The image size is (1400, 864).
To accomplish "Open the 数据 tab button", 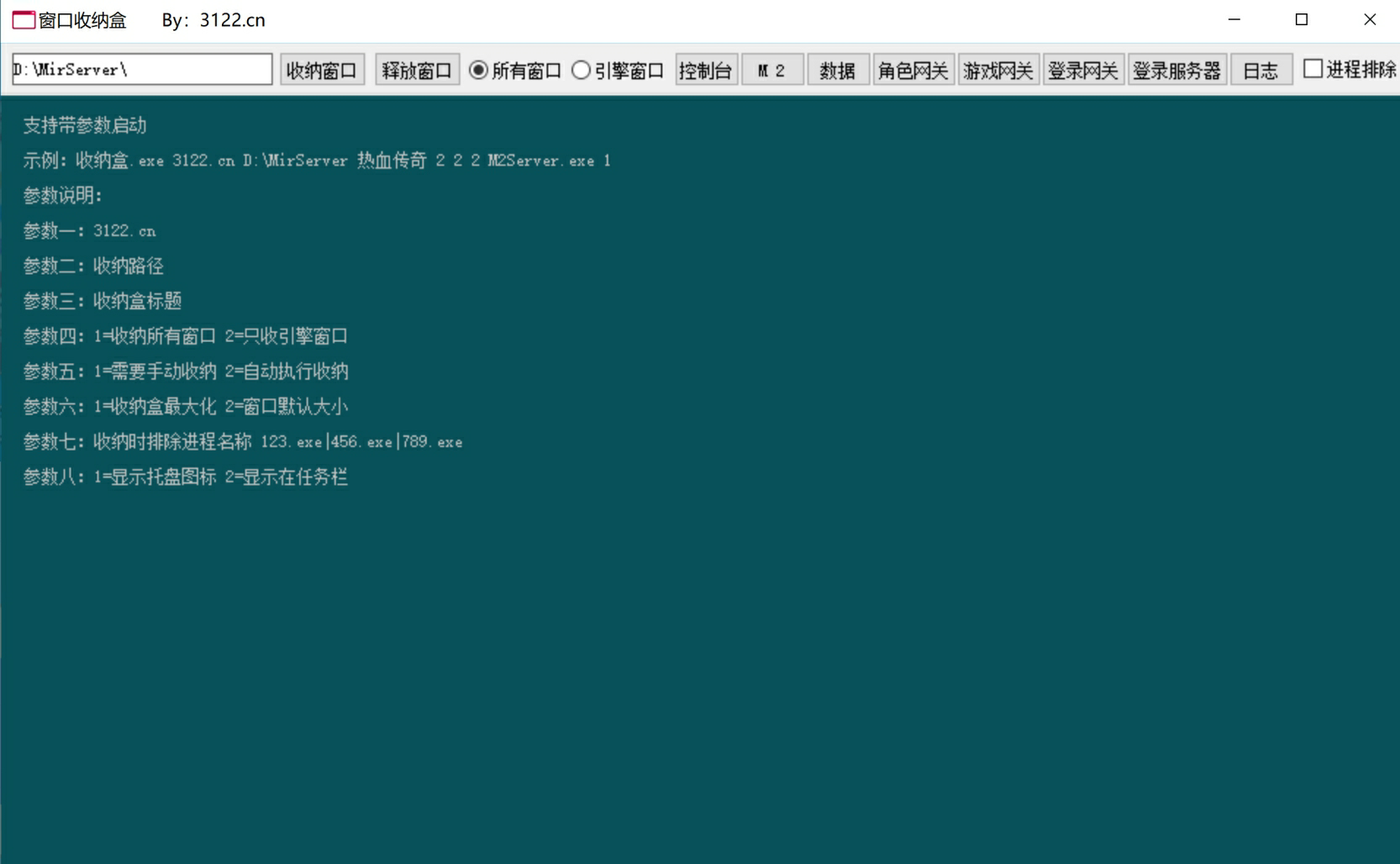I will coord(838,70).
